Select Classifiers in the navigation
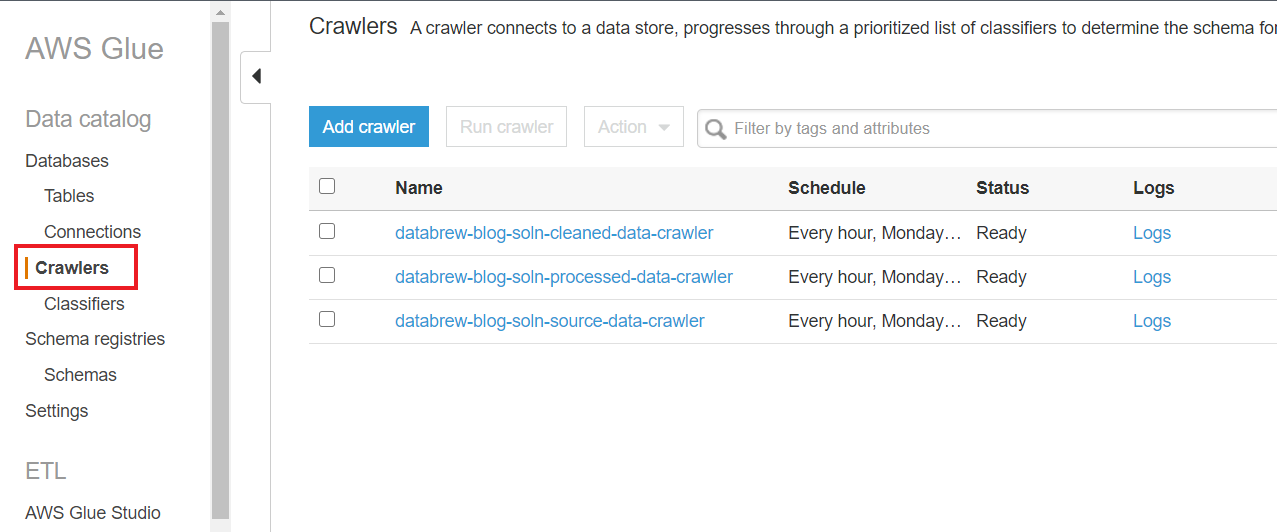Viewport: 1277px width, 532px height. pyautogui.click(x=84, y=304)
